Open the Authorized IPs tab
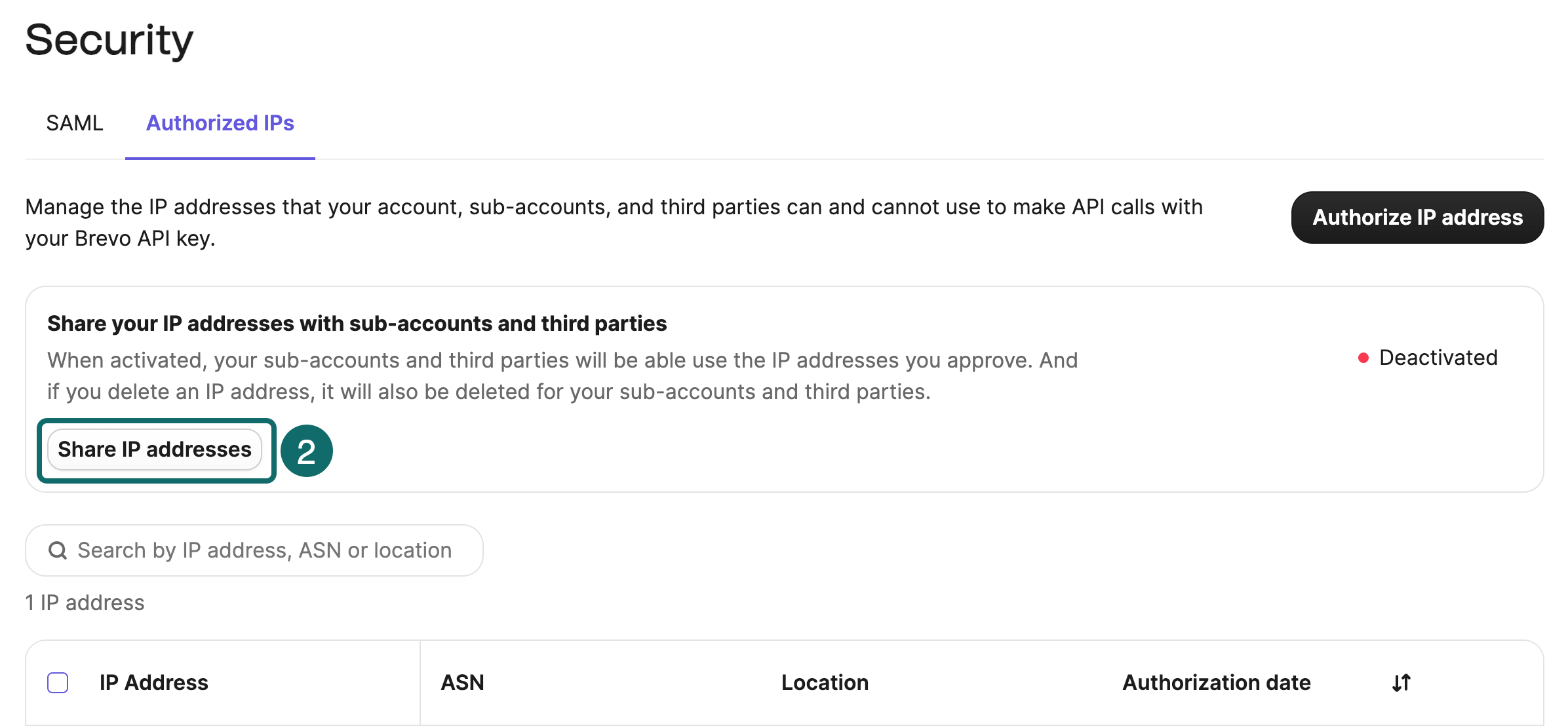1568x726 pixels. 220,123
